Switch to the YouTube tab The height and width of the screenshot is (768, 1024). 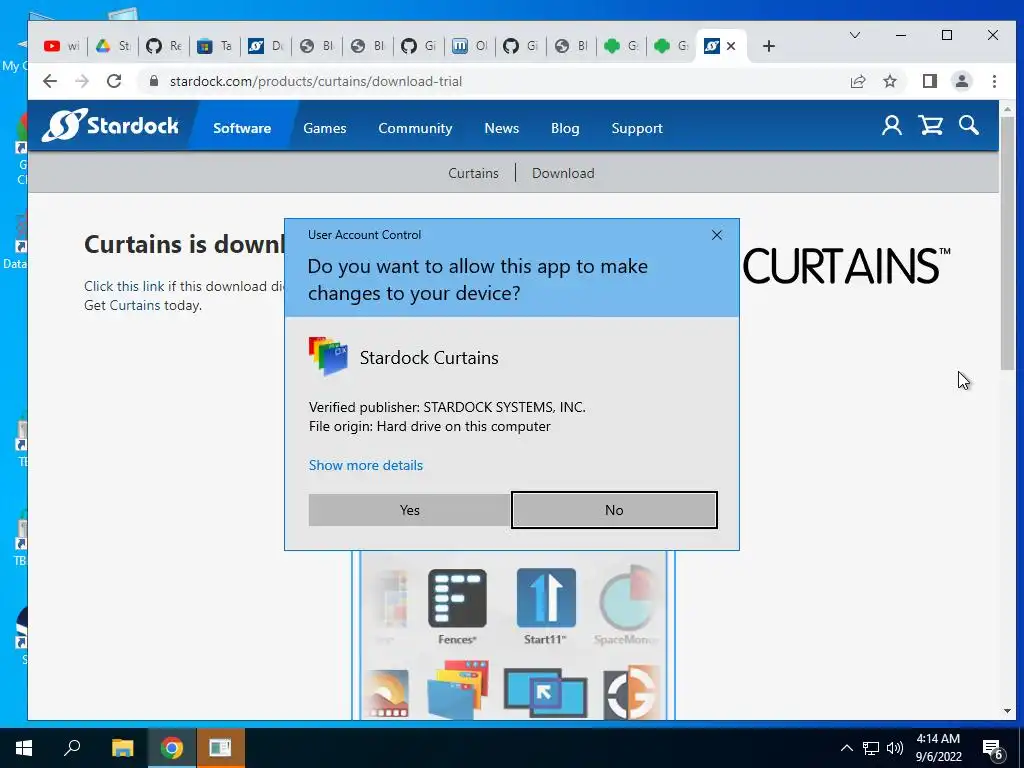[x=61, y=46]
